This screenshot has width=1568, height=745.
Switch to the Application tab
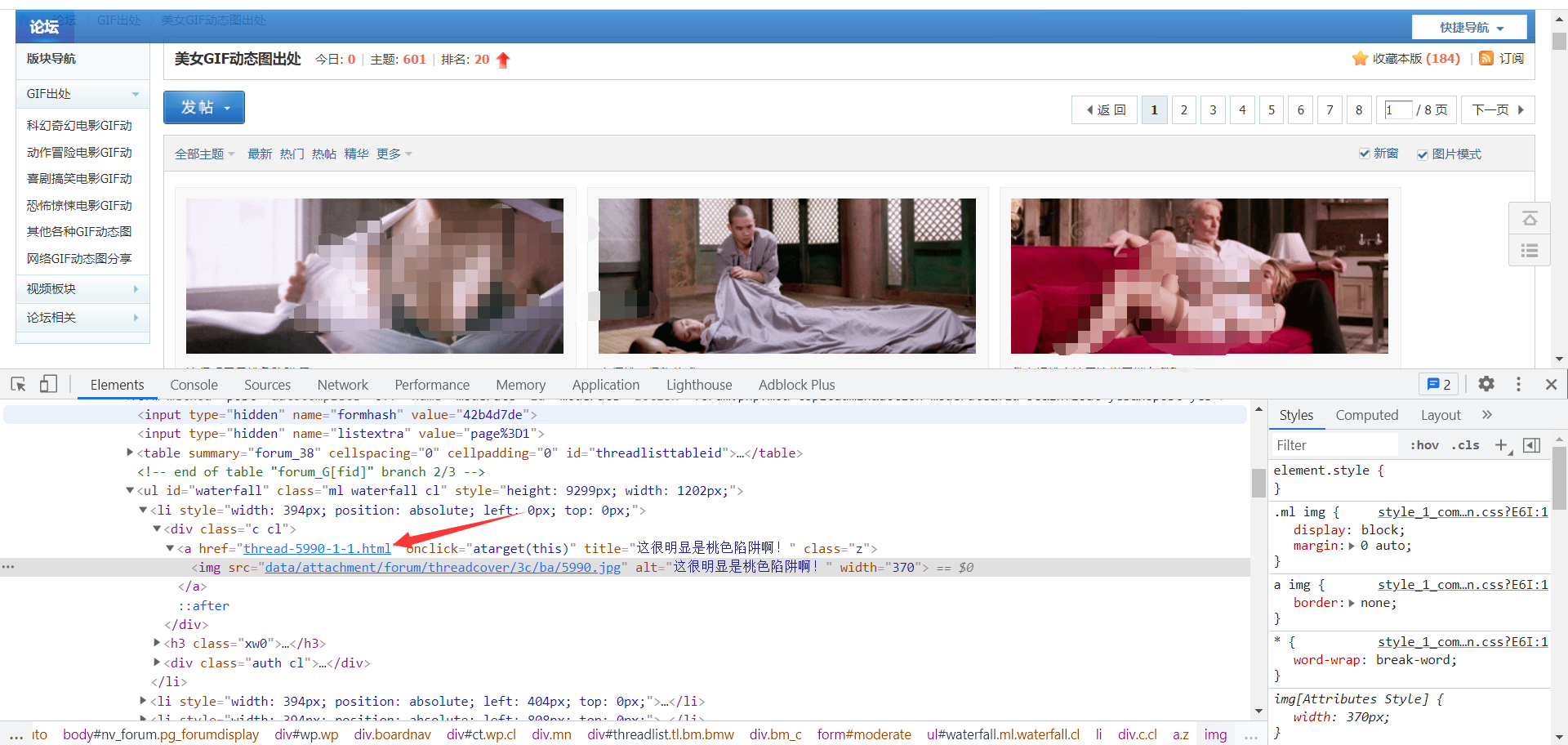click(605, 385)
